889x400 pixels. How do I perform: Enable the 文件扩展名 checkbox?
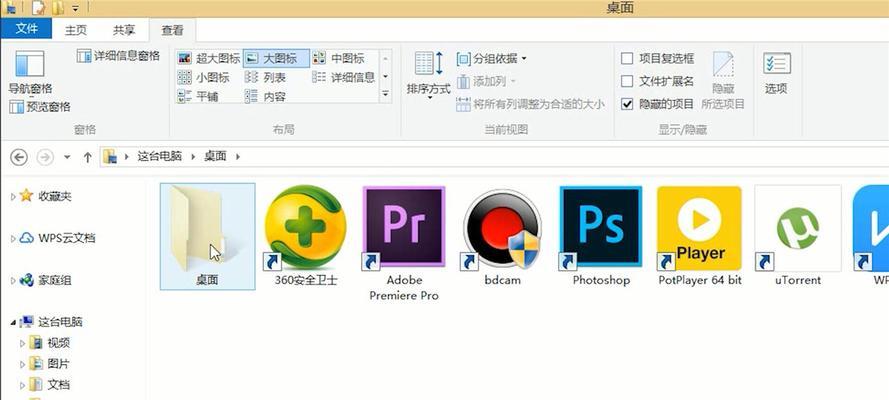pos(627,81)
